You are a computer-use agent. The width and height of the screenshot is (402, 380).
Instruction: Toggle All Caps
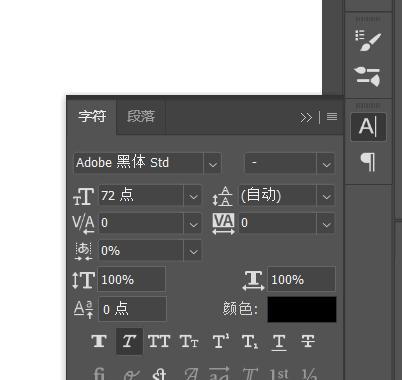pyautogui.click(x=159, y=341)
